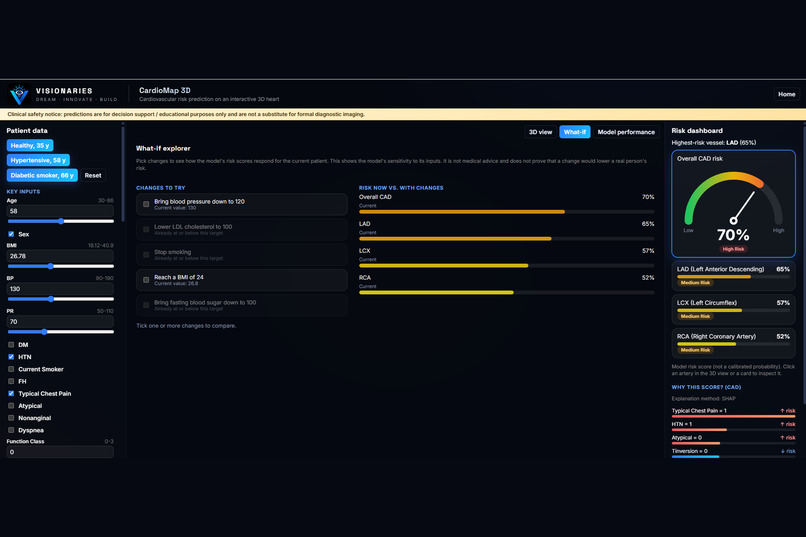The height and width of the screenshot is (537, 806).
Task: Click the LCX 57% comparison bar
Action: pos(506,265)
